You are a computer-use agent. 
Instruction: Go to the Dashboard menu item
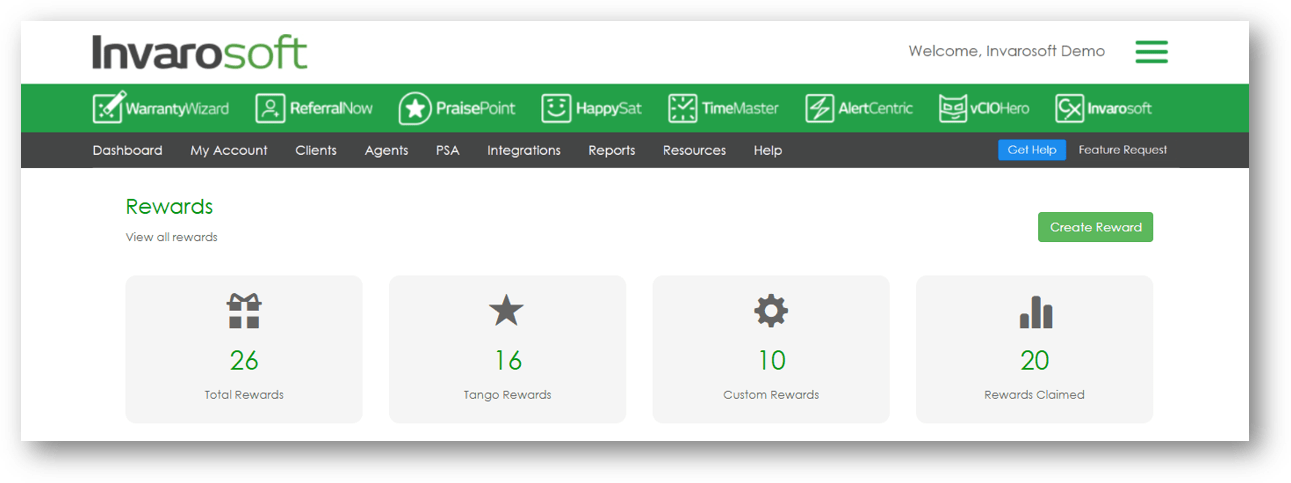[x=127, y=150]
